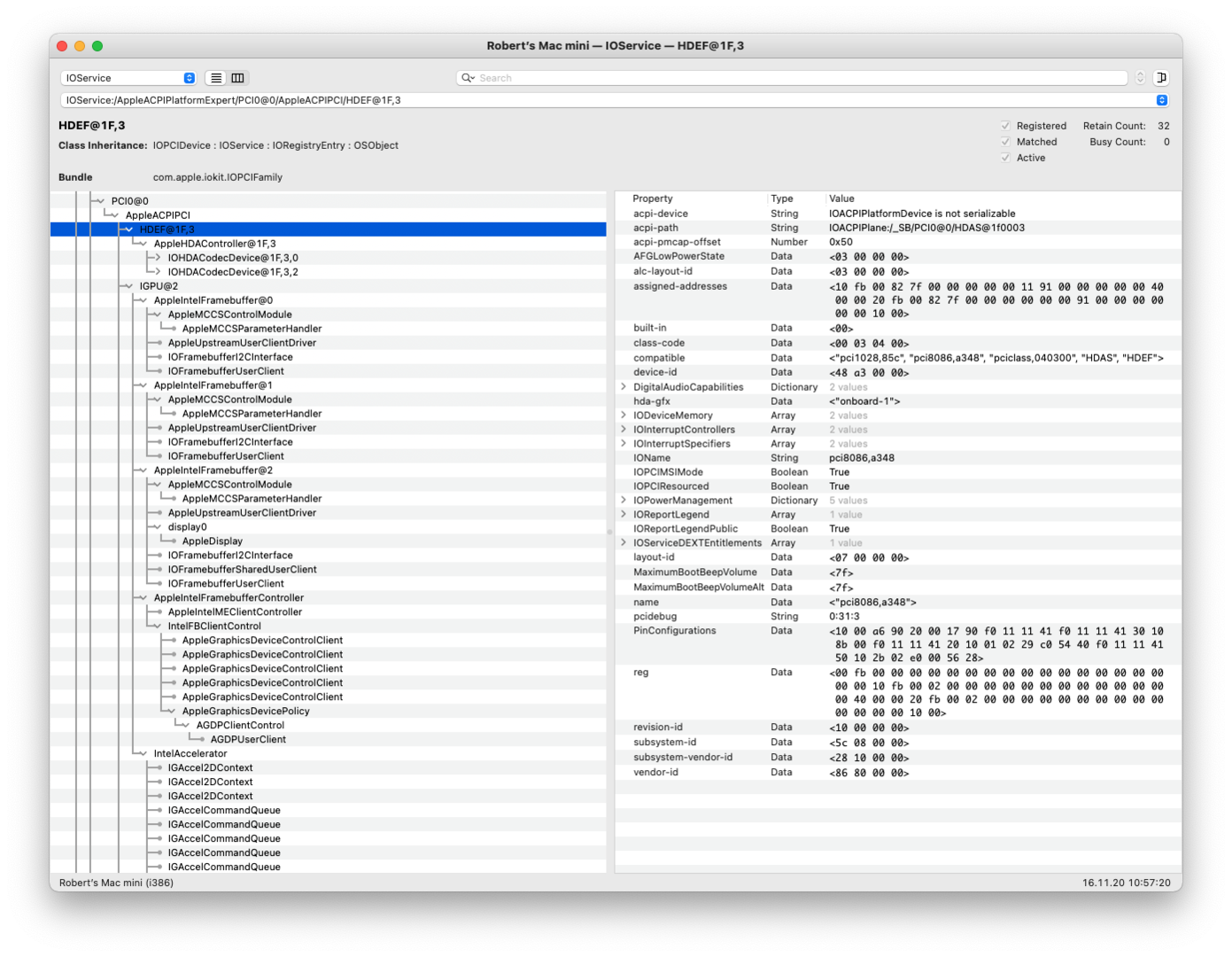This screenshot has width=1232, height=957.
Task: Select the acpi-device property row
Action: point(898,214)
